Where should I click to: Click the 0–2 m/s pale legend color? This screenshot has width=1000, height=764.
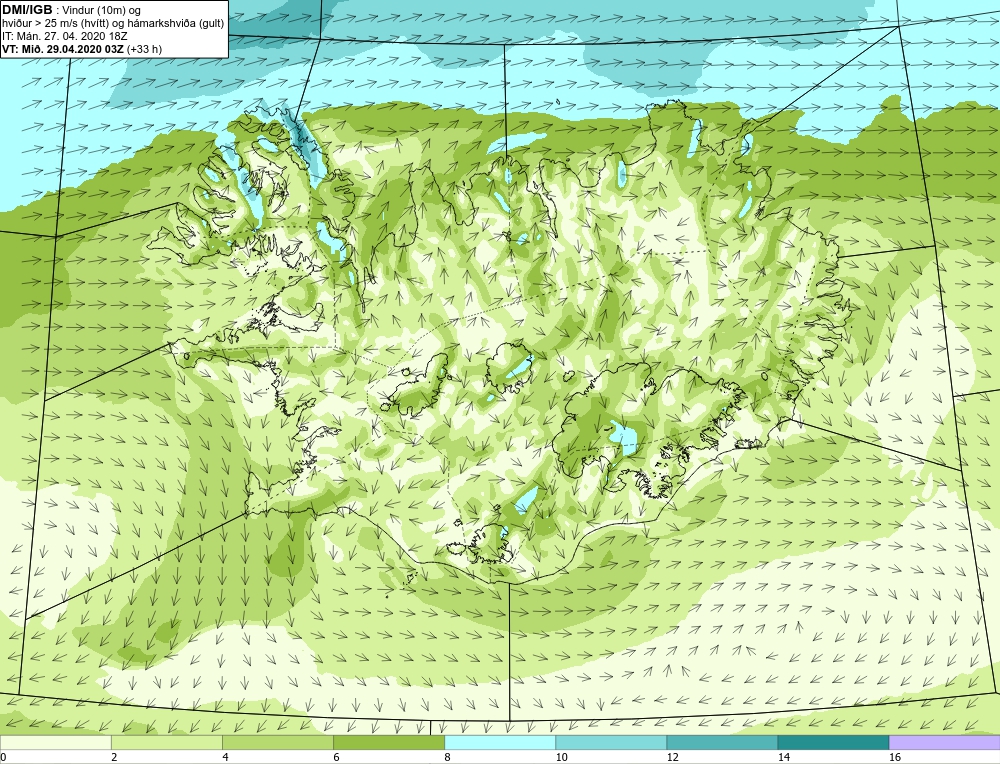pyautogui.click(x=55, y=742)
